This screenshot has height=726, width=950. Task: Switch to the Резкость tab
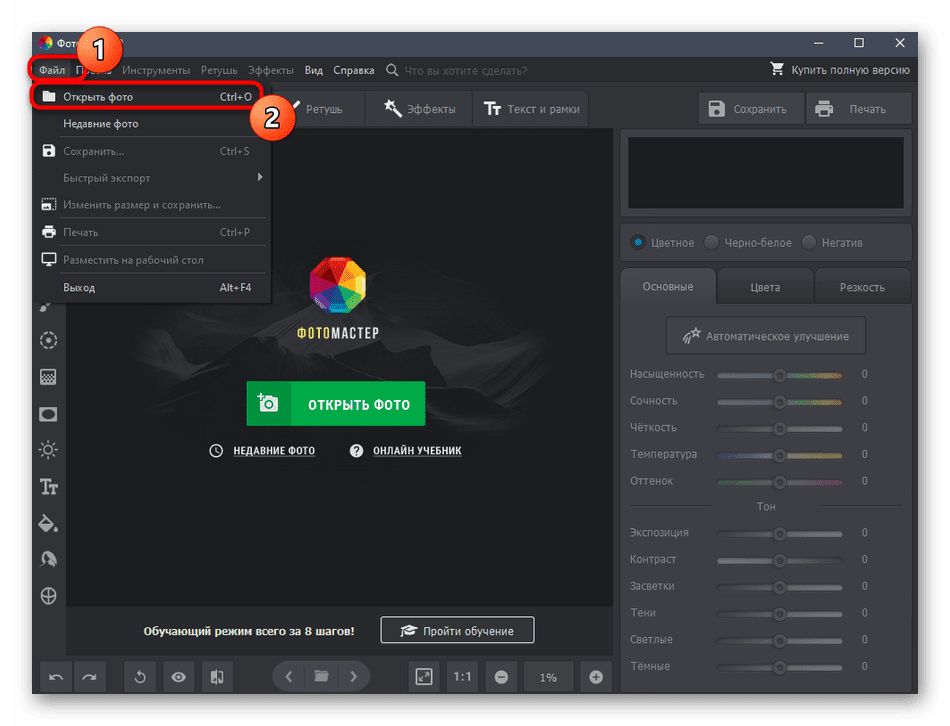[862, 287]
